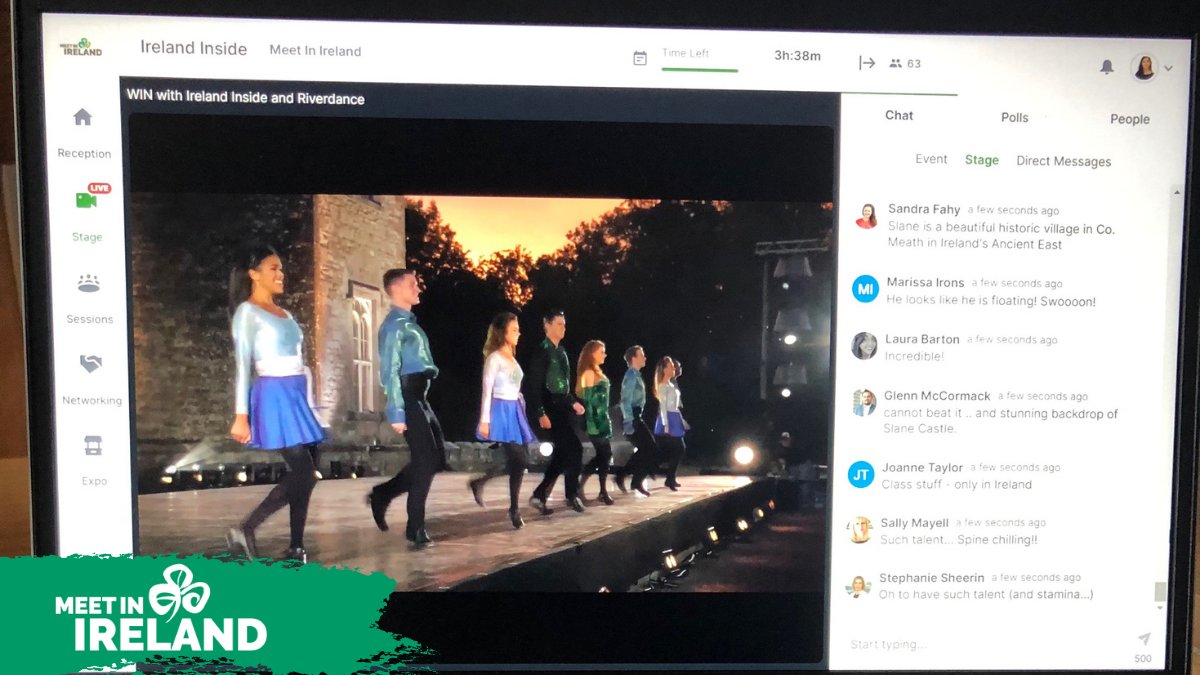Click Stephanie Sheerin's avatar
Screen dimensions: 1200x675
coord(858,586)
